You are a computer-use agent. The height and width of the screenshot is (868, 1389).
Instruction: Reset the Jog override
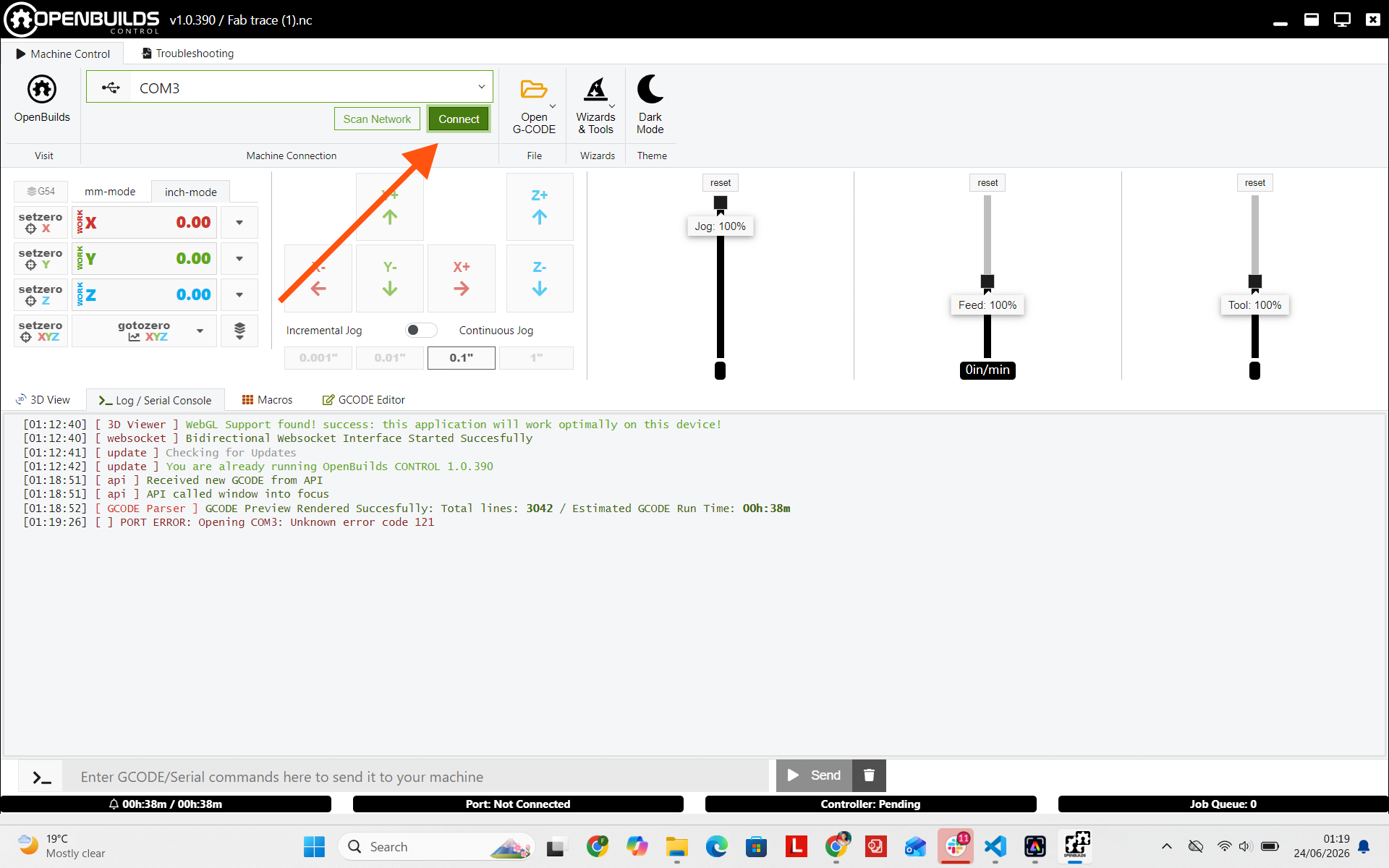720,183
